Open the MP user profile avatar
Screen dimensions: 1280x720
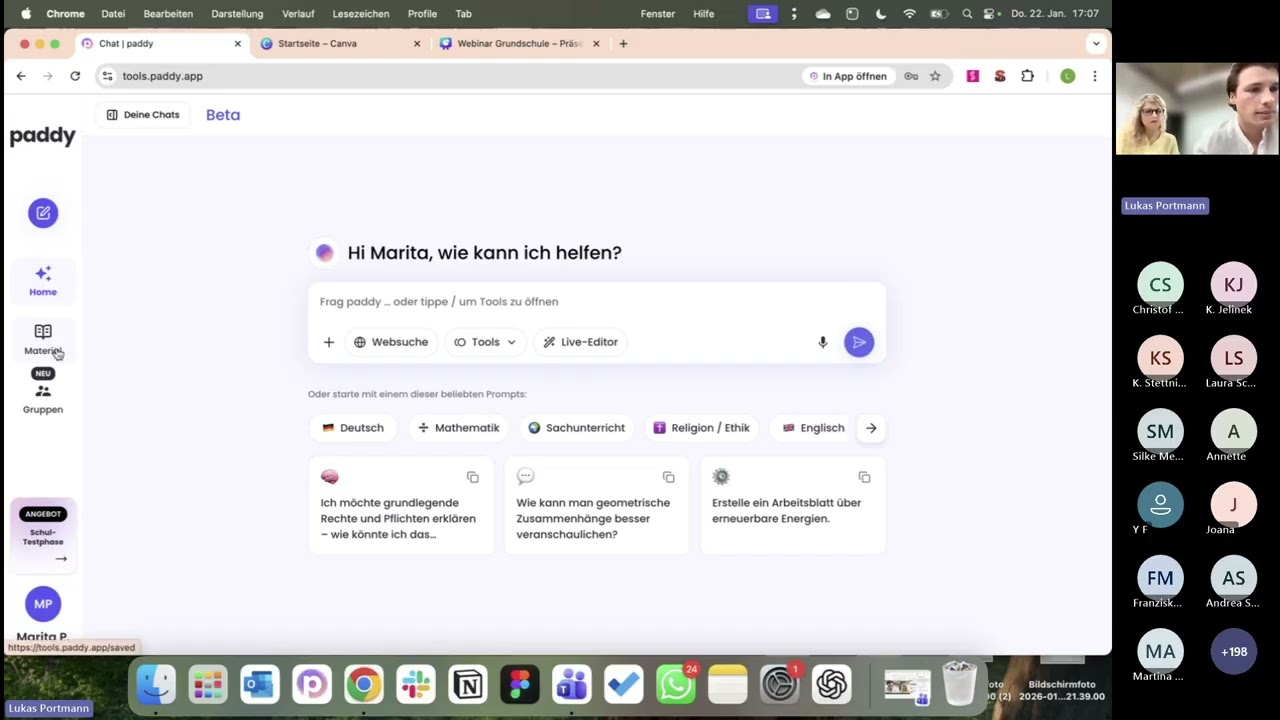[43, 604]
